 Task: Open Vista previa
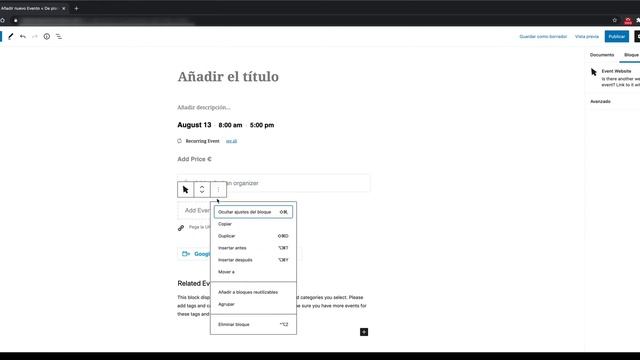pos(587,36)
